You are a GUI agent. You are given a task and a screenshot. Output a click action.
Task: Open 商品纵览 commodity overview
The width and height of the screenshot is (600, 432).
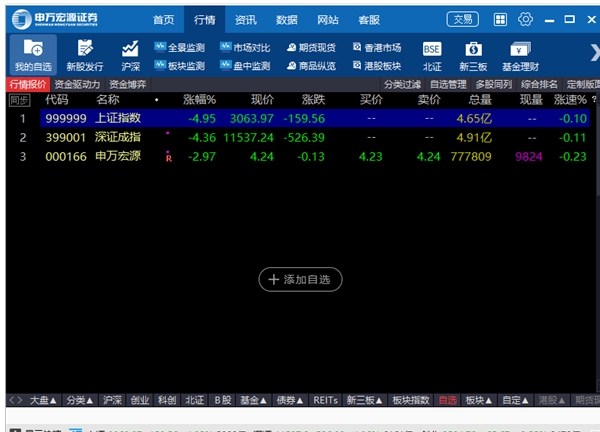(311, 66)
